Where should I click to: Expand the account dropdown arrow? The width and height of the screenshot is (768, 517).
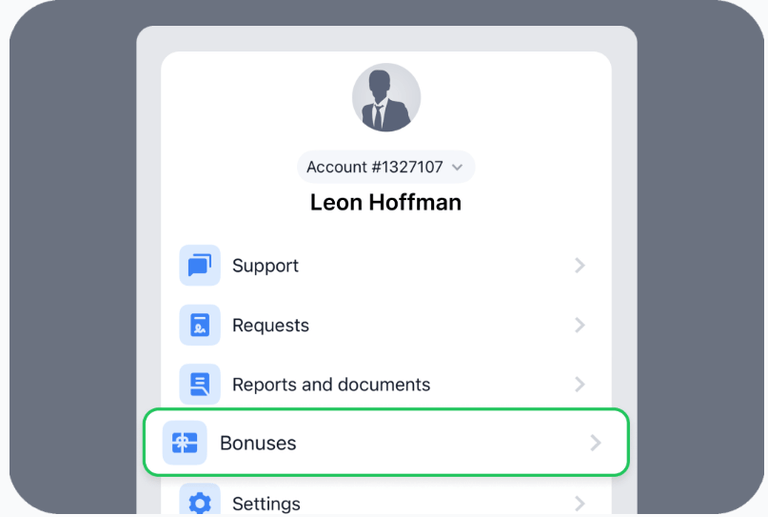[x=457, y=168]
